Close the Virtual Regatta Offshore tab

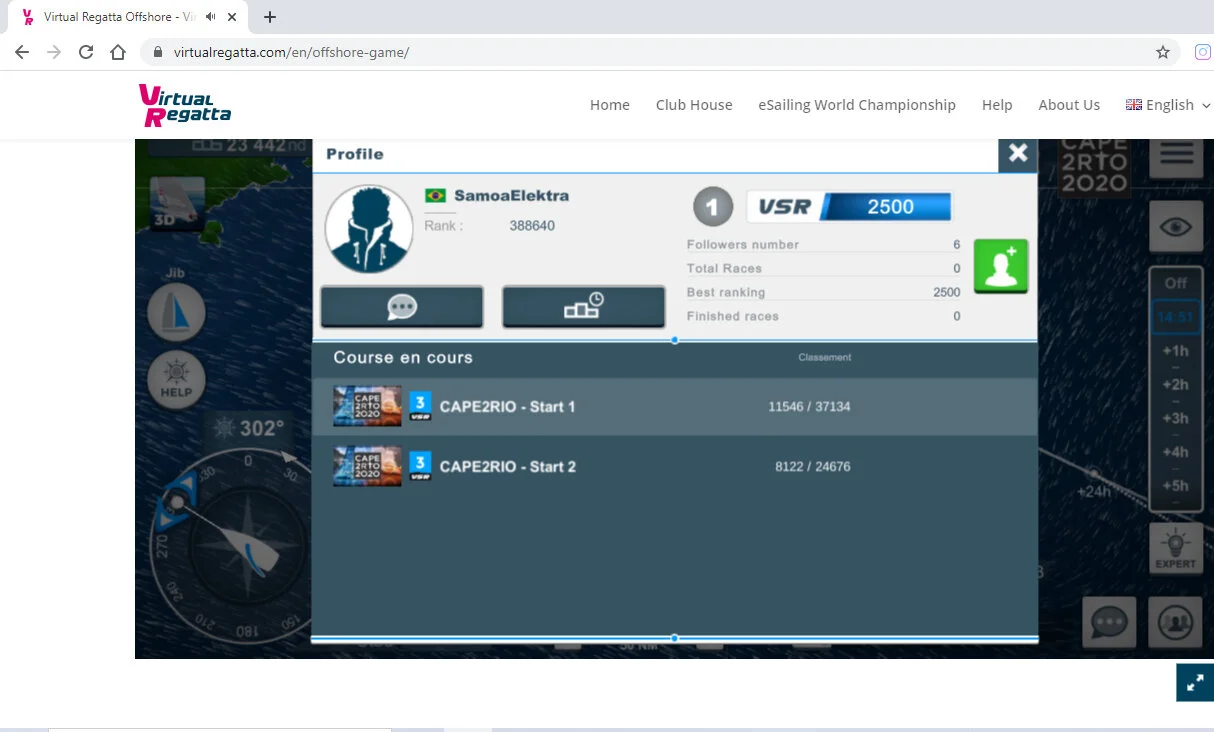pos(231,17)
